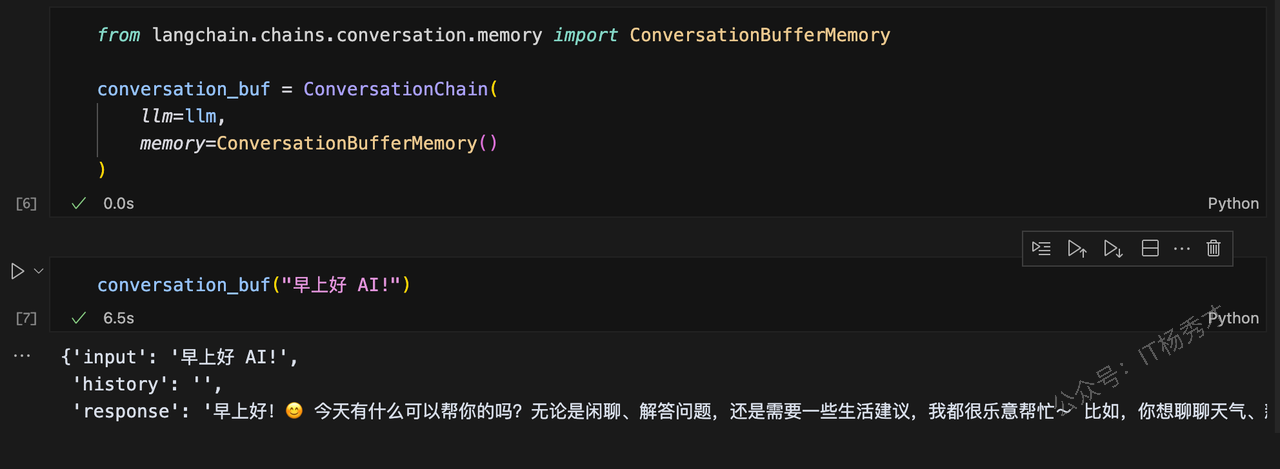The width and height of the screenshot is (1280, 469).
Task: Click the execution count label [7]
Action: tap(26, 319)
